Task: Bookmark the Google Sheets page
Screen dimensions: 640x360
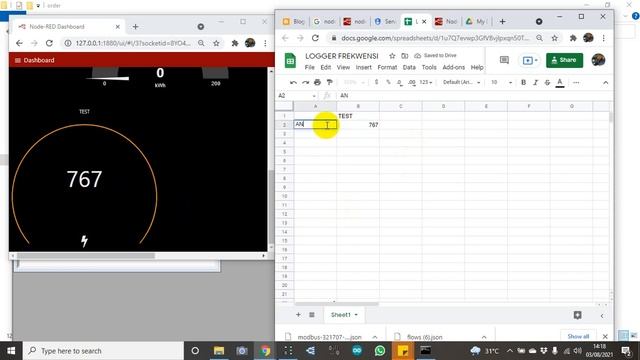Action: click(554, 38)
